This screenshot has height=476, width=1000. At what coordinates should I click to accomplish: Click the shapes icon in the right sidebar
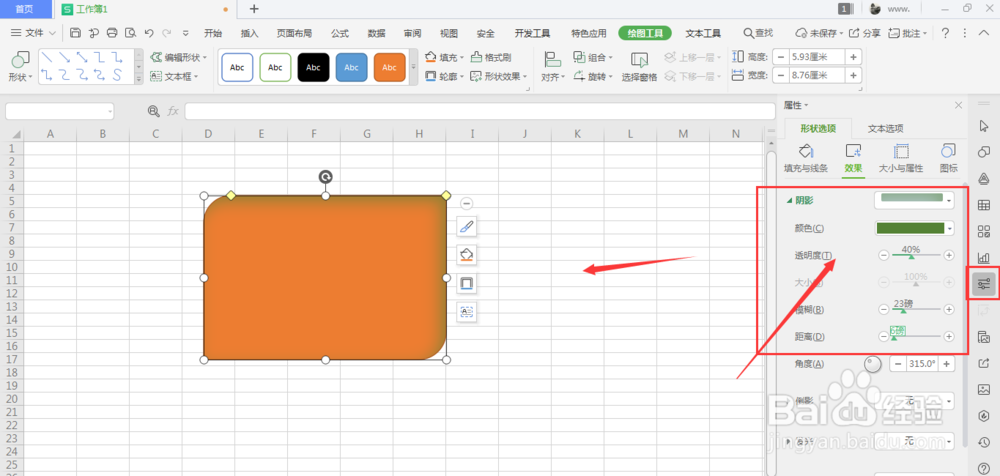pyautogui.click(x=984, y=152)
